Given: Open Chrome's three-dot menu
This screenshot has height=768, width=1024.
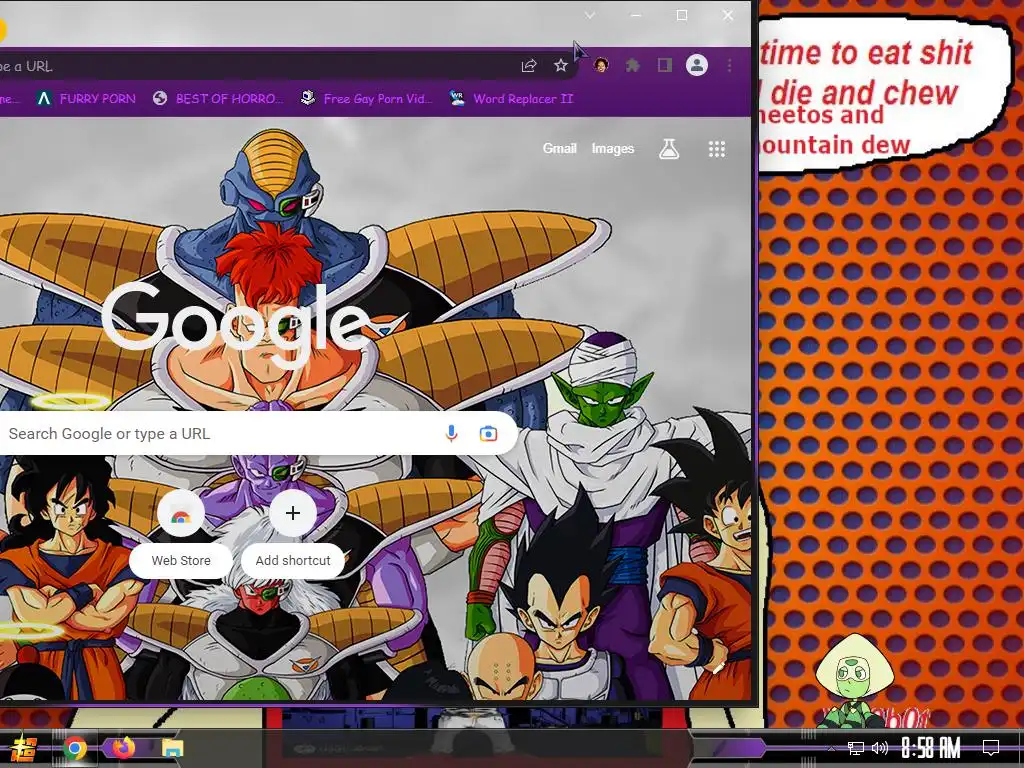Looking at the screenshot, I should [729, 65].
